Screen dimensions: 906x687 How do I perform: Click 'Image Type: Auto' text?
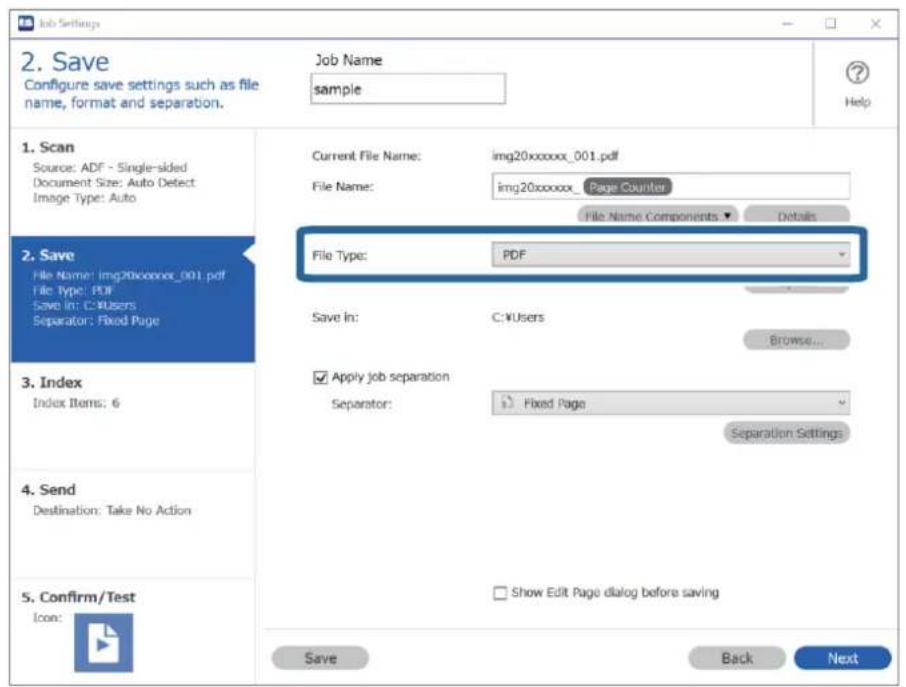[x=84, y=198]
